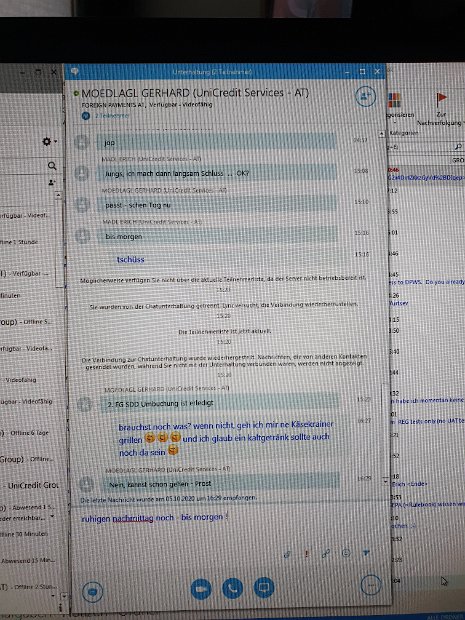Open the Kategorisieren colored squares button

[x=397, y=106]
